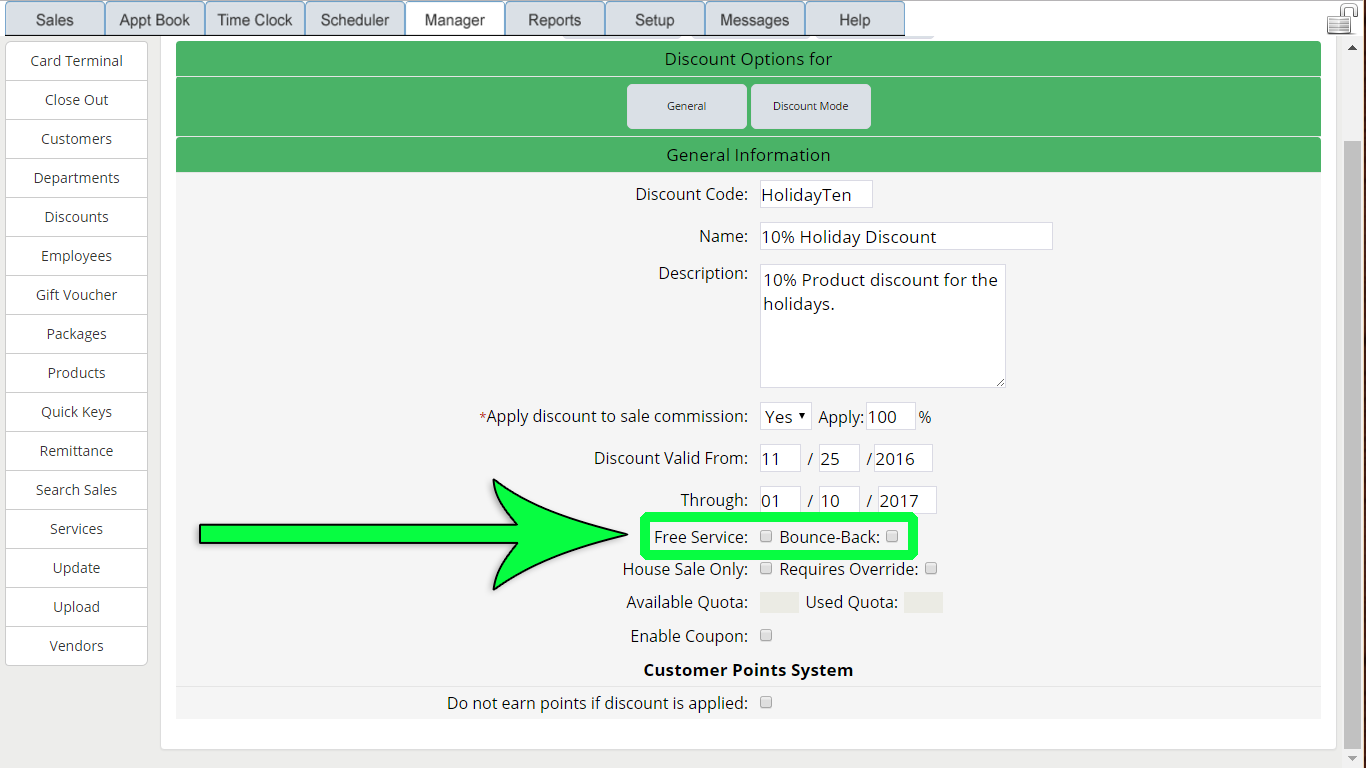The height and width of the screenshot is (768, 1366).
Task: Click the Discount Mode button
Action: point(811,106)
